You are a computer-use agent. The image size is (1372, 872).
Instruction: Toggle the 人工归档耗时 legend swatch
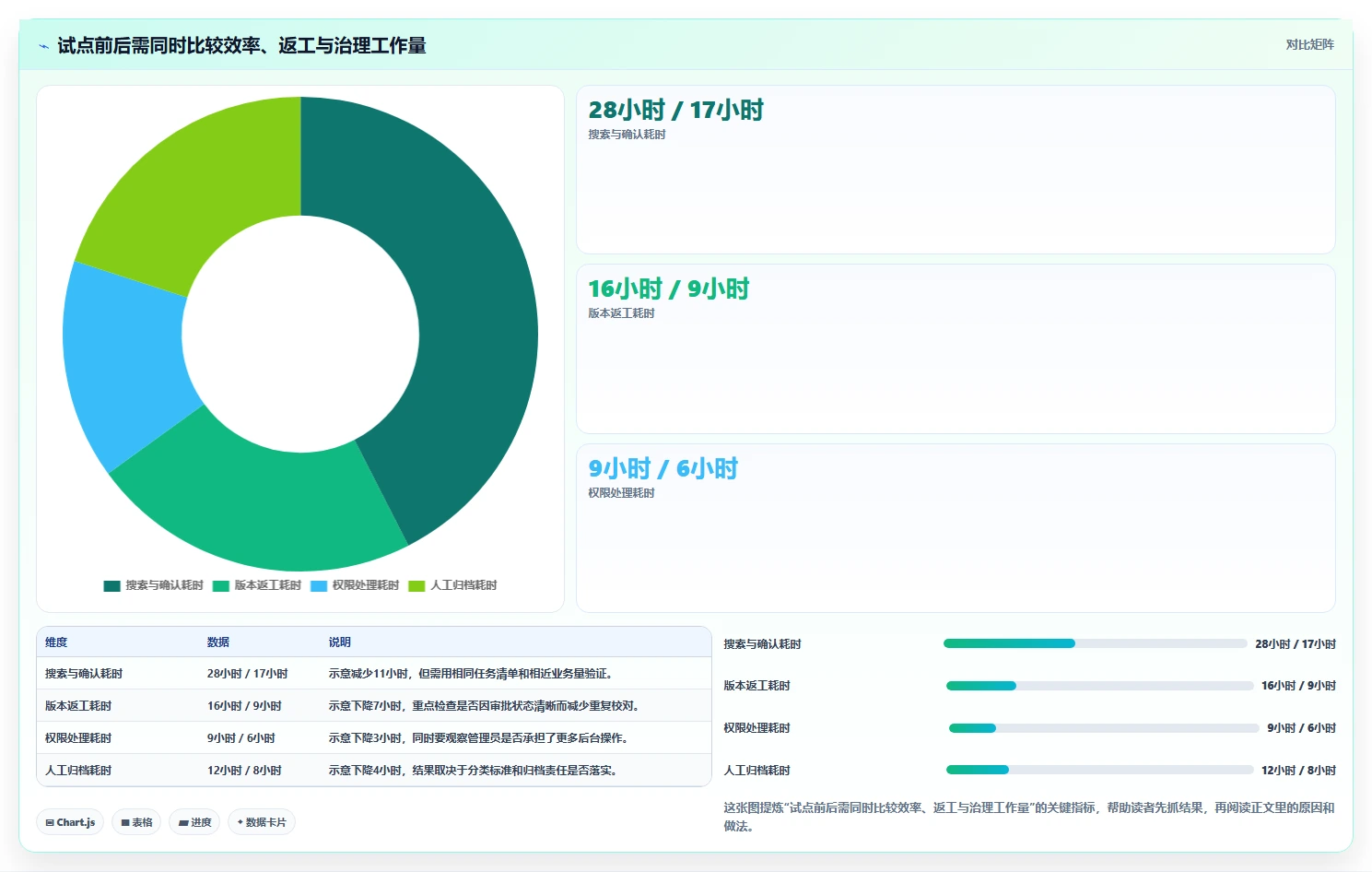click(416, 586)
